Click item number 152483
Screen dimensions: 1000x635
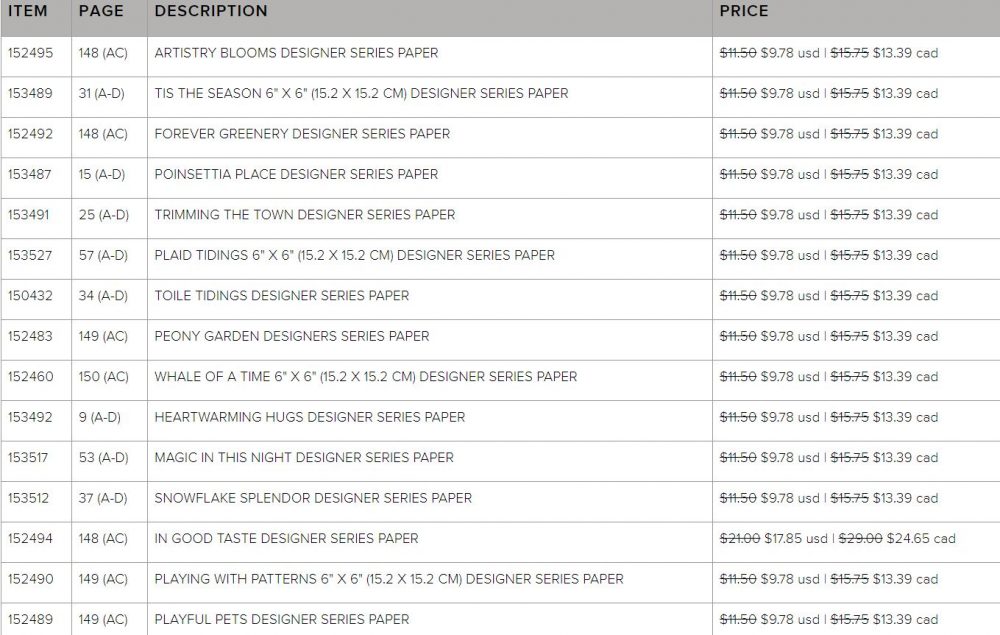[30, 336]
